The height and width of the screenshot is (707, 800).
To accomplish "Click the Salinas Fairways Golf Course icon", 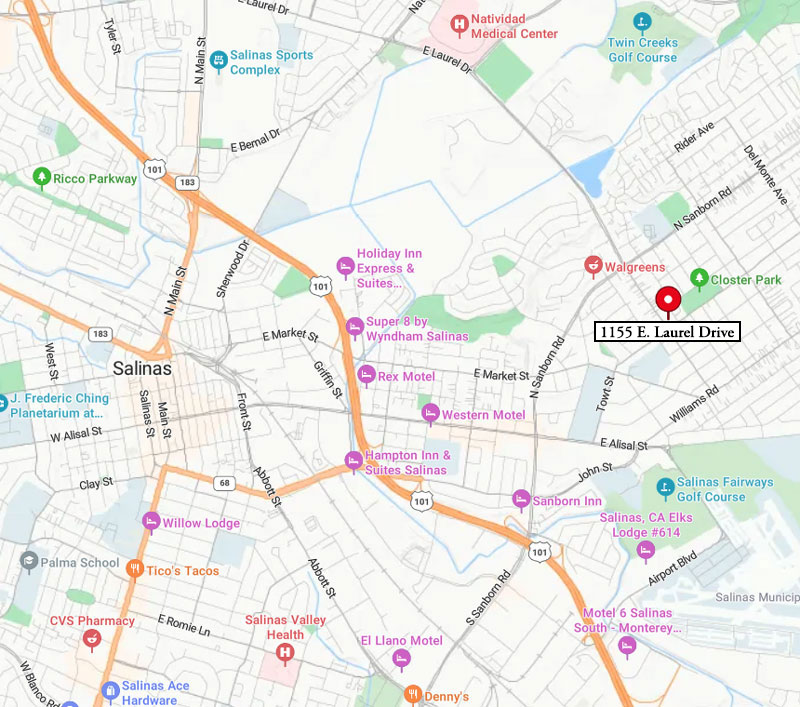I will [x=665, y=487].
